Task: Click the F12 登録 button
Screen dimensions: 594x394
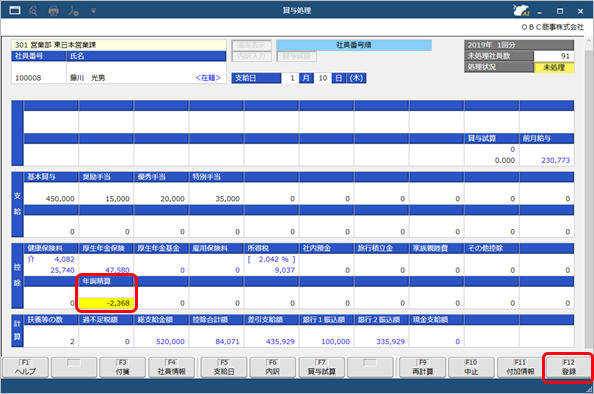Action: pyautogui.click(x=569, y=367)
